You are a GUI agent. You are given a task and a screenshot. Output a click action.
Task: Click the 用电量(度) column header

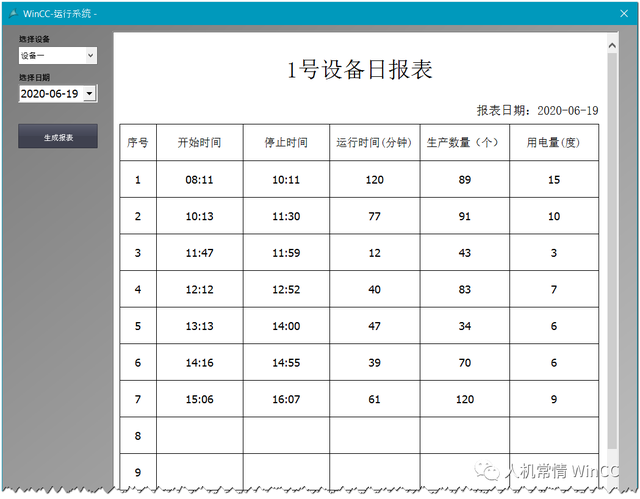point(553,143)
